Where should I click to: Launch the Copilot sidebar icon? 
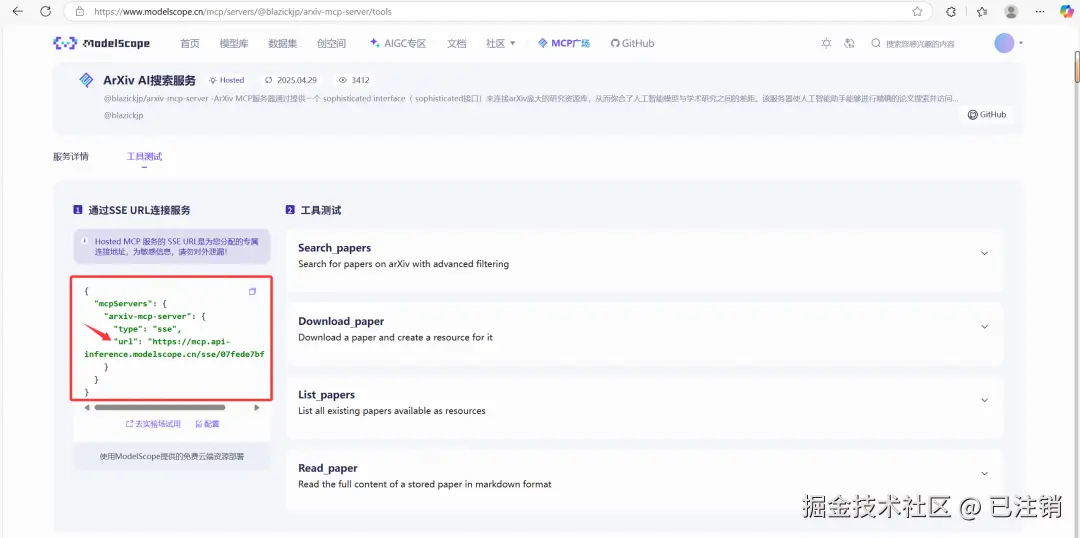point(1066,12)
